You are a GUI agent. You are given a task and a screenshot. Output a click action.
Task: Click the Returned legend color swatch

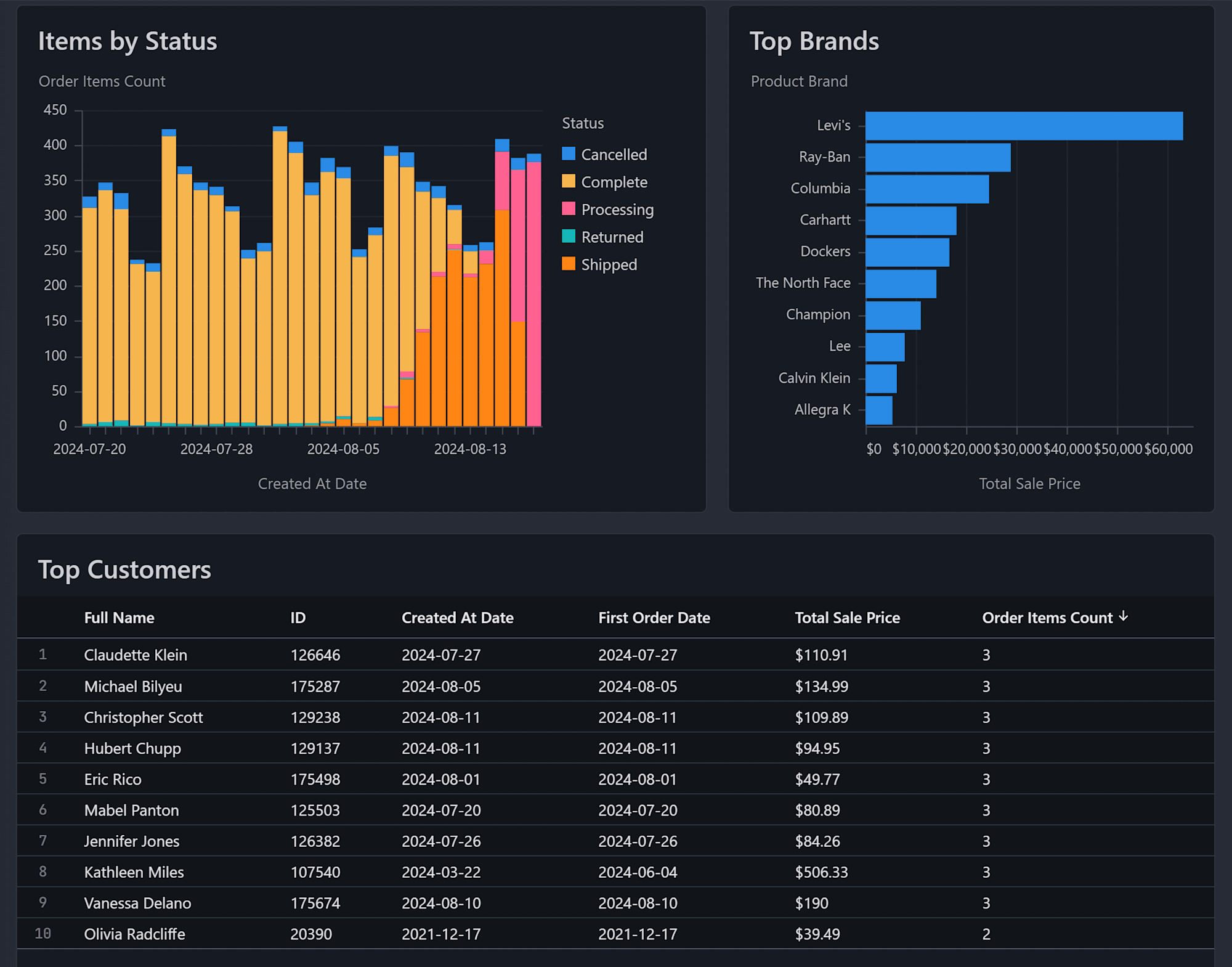click(x=569, y=236)
